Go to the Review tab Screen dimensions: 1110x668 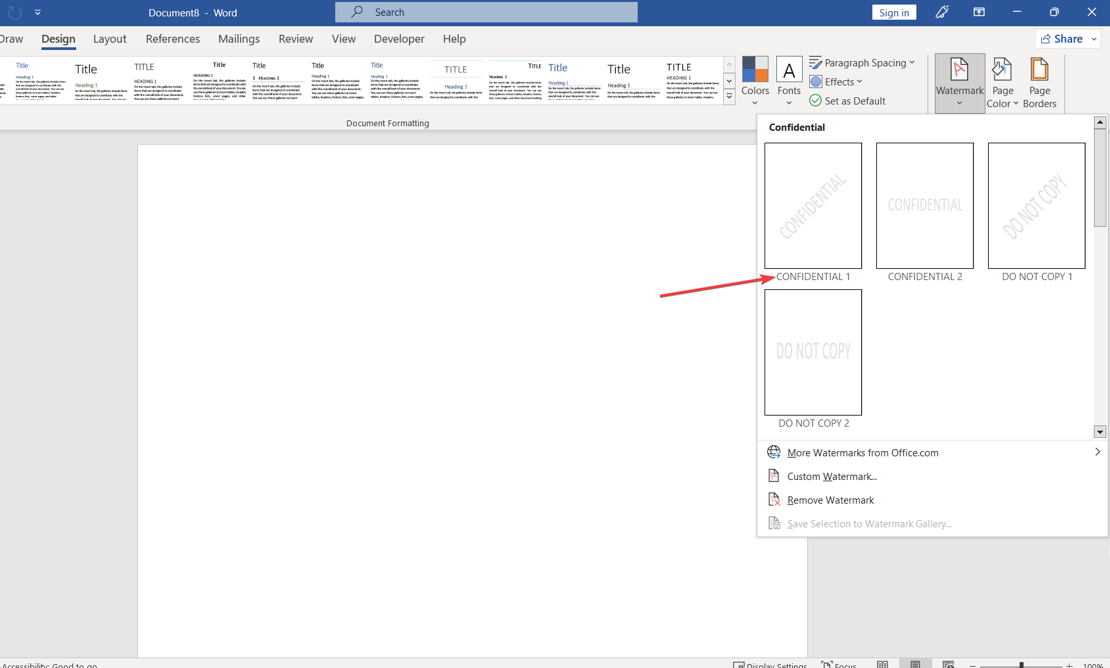295,39
